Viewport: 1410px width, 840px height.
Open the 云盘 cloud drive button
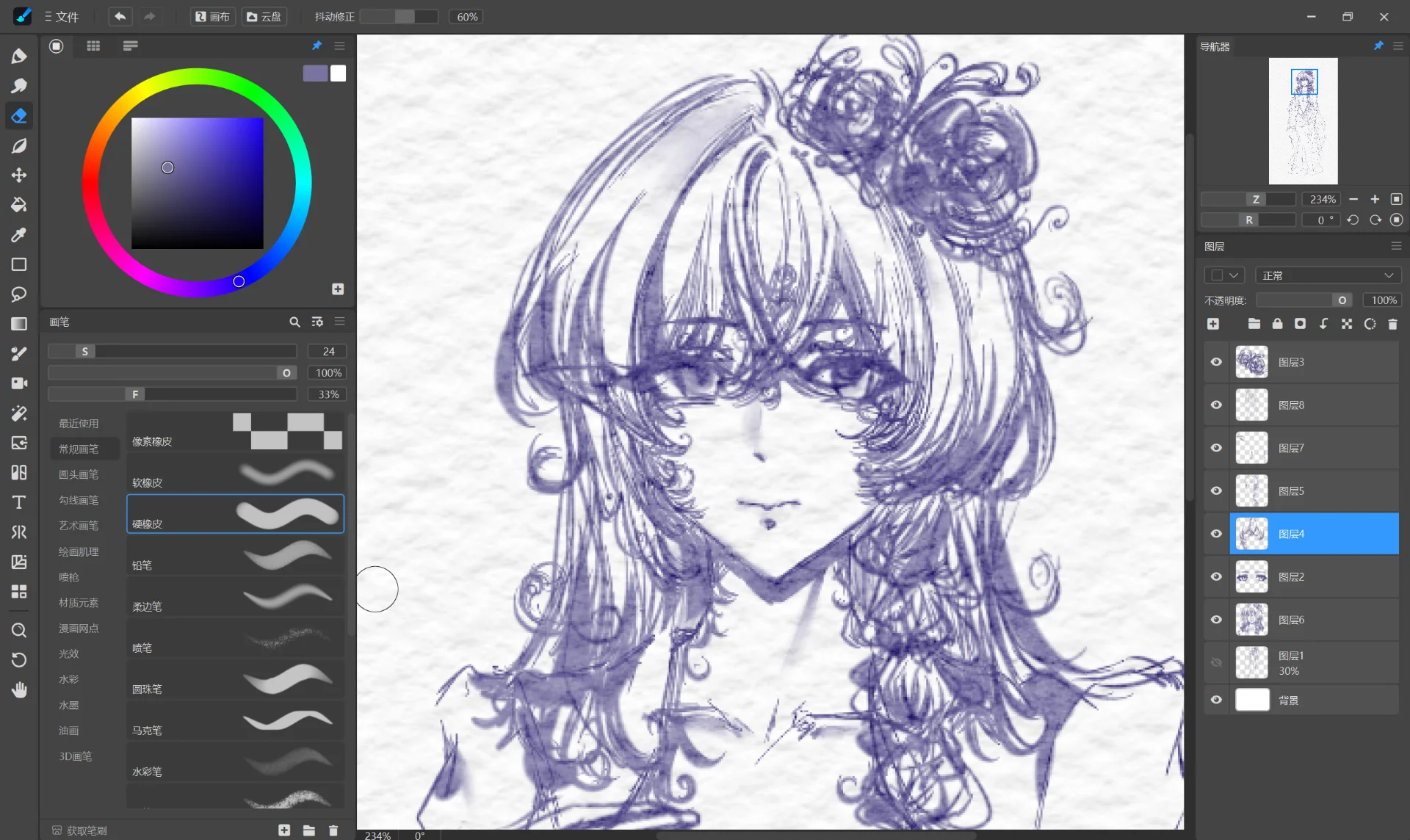tap(264, 16)
